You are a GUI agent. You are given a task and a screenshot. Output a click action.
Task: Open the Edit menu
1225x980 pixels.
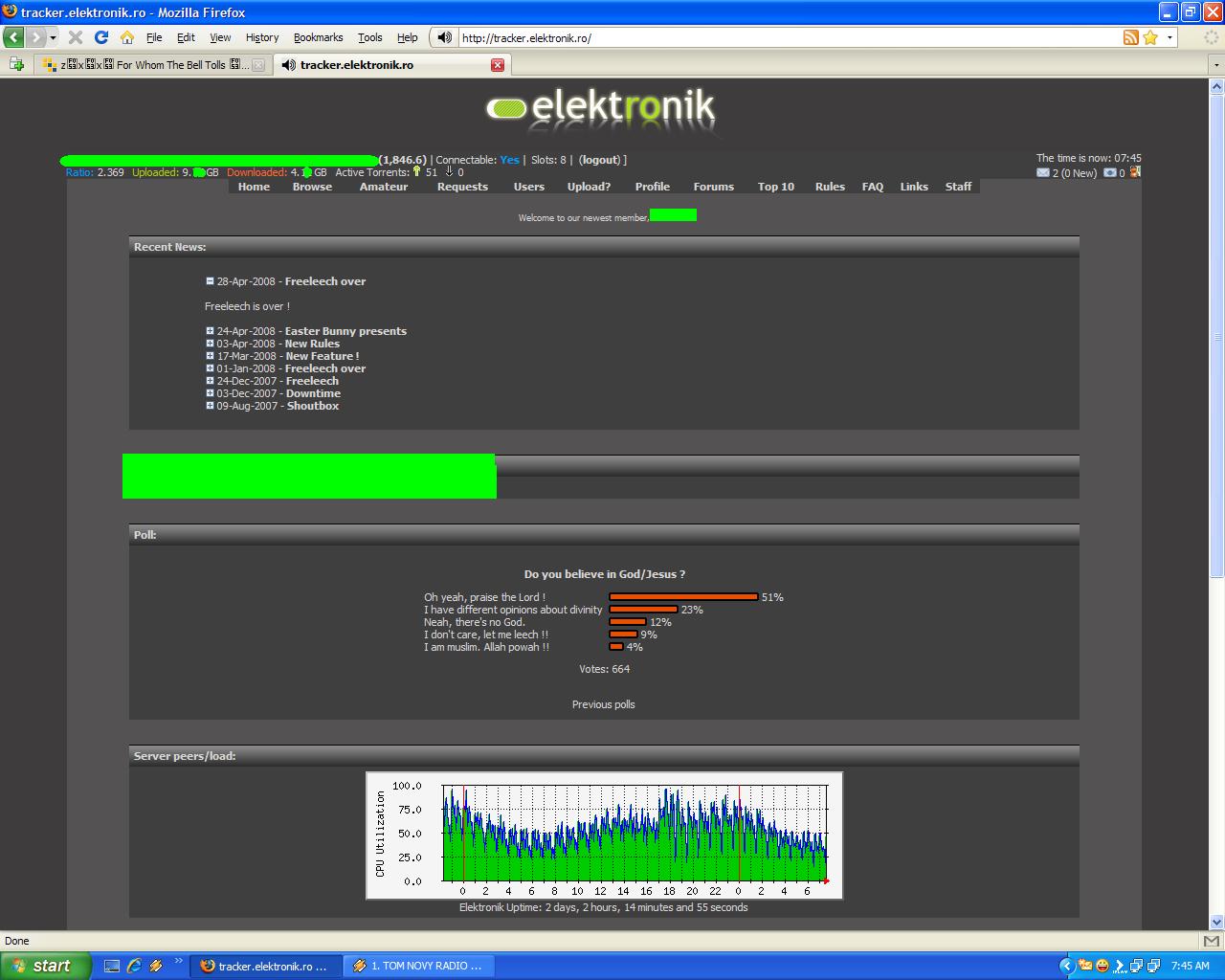point(186,37)
